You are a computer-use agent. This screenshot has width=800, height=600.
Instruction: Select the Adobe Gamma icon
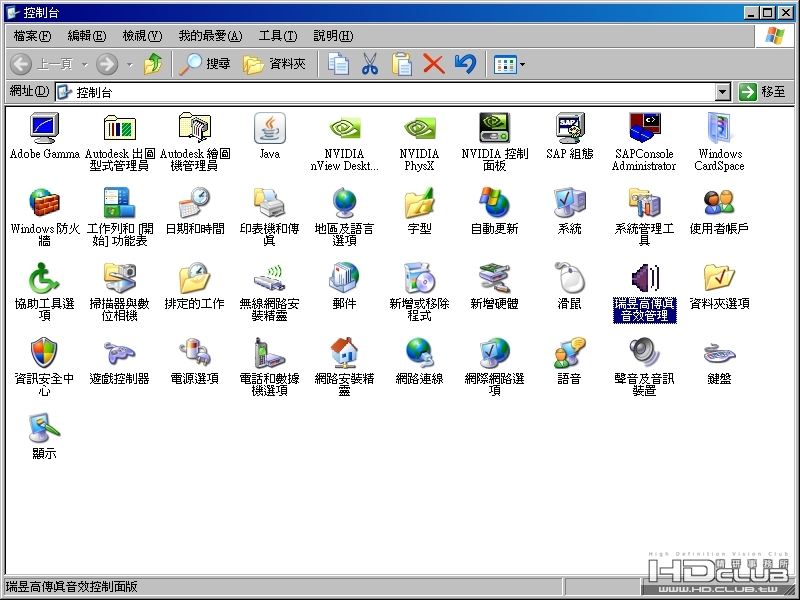point(44,129)
